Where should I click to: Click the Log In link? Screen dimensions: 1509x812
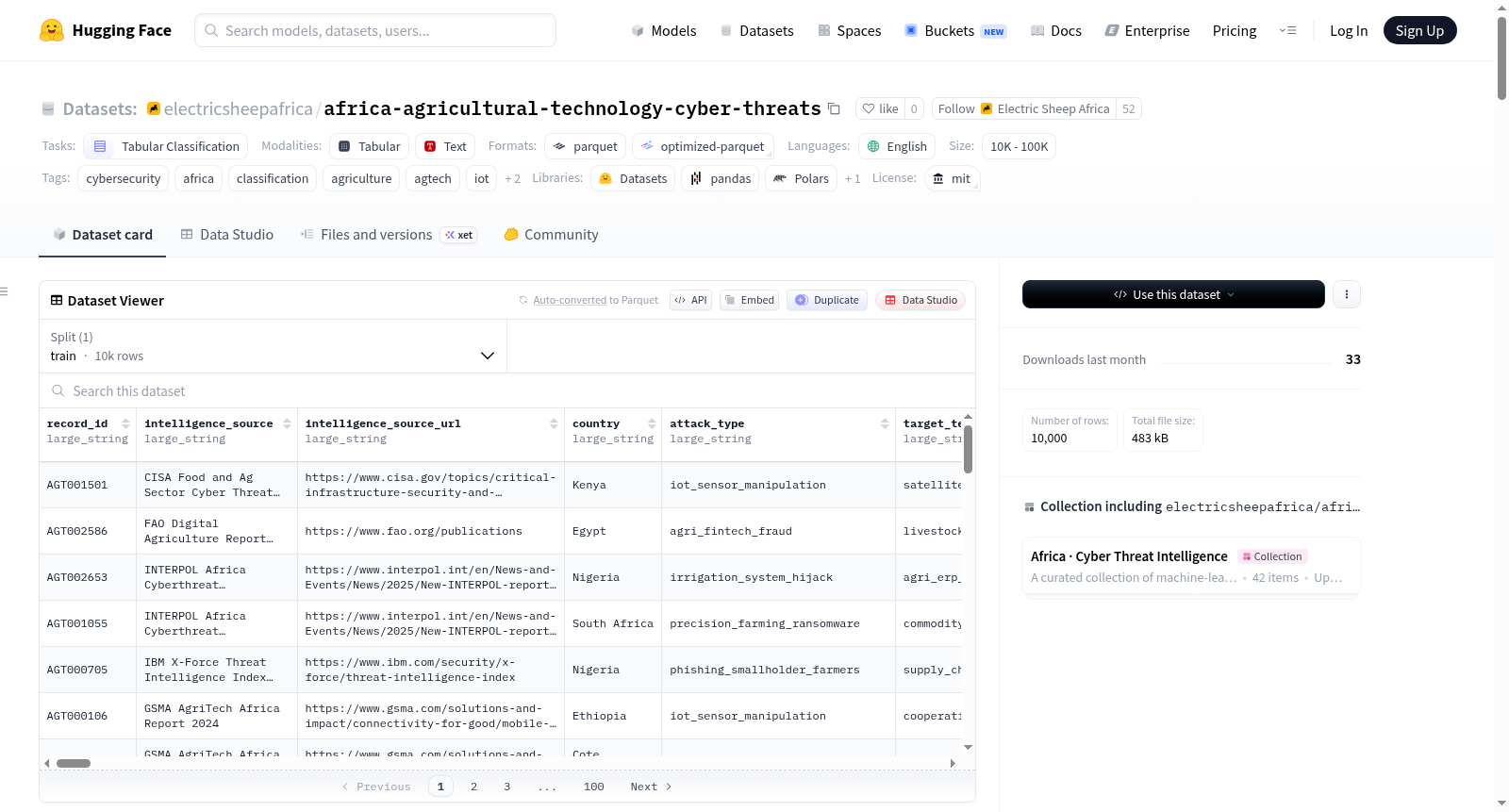point(1349,30)
